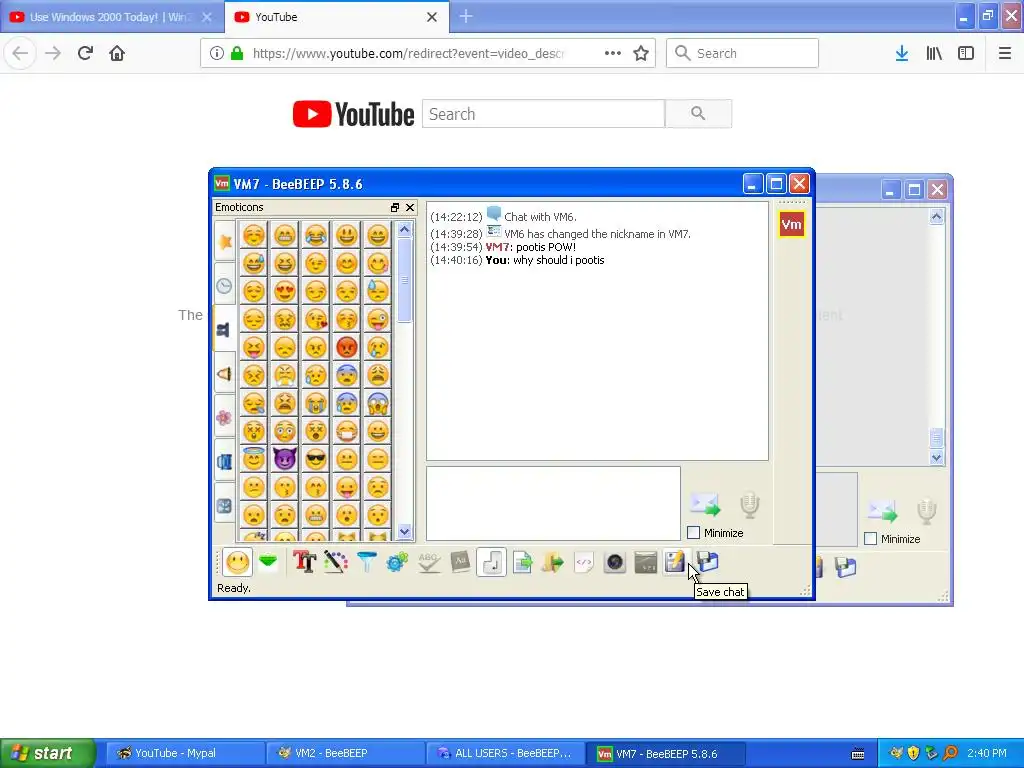Select the smileys people emoticon tab

(x=225, y=329)
